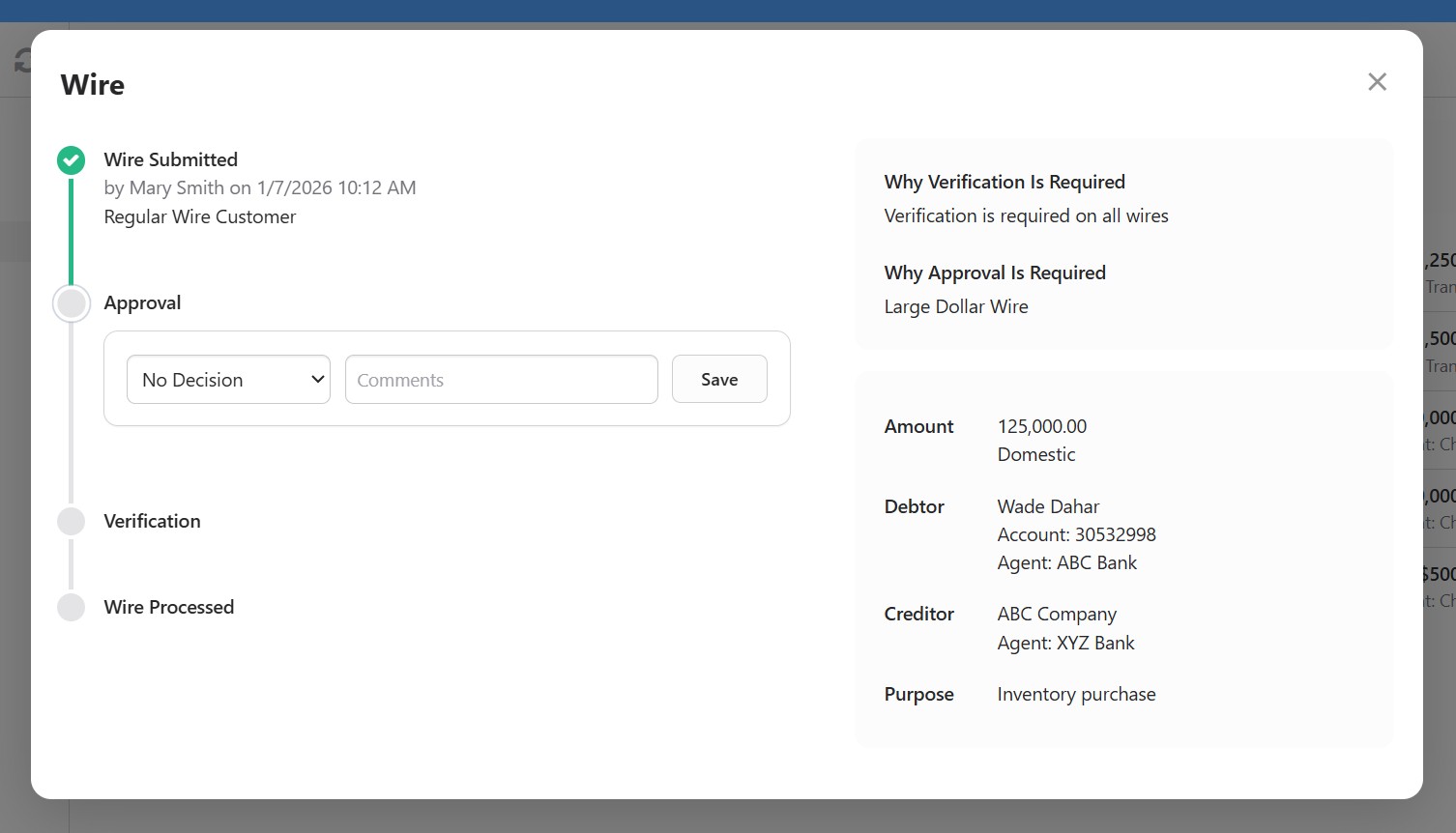Click the Why Approval Is Required heading
This screenshot has height=833, width=1456.
tap(994, 273)
